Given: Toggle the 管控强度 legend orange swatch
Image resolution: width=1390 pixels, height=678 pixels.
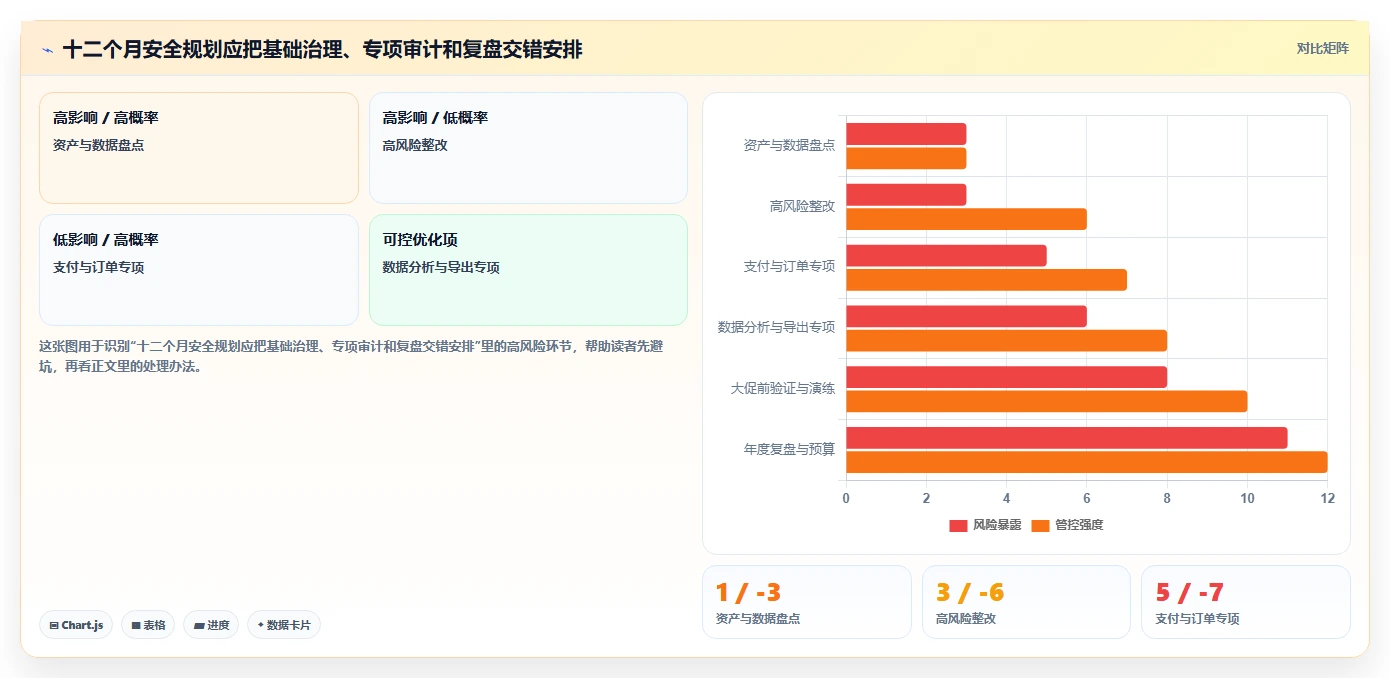Looking at the screenshot, I should [1040, 525].
